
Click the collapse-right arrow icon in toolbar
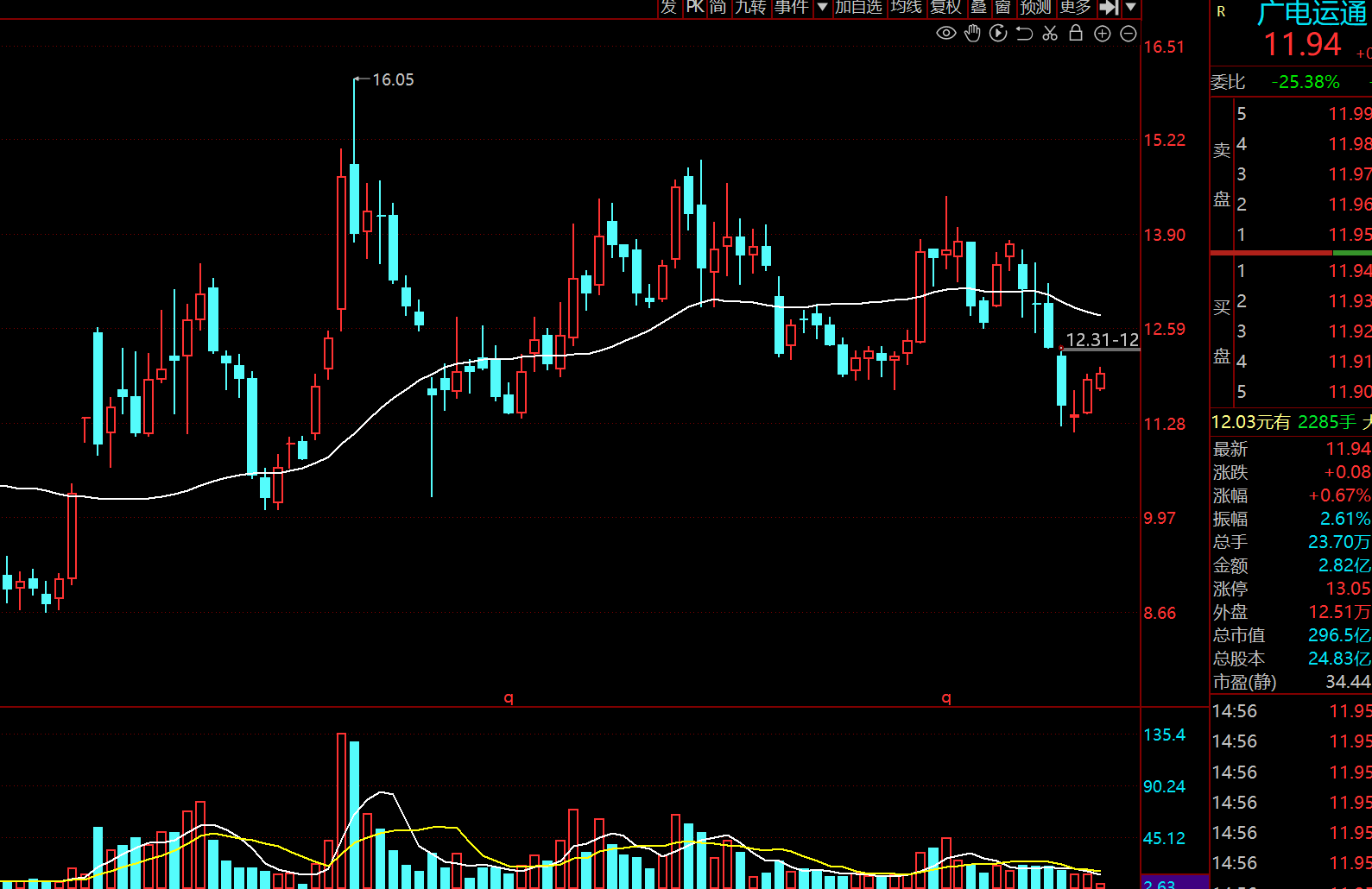pyautogui.click(x=1110, y=8)
